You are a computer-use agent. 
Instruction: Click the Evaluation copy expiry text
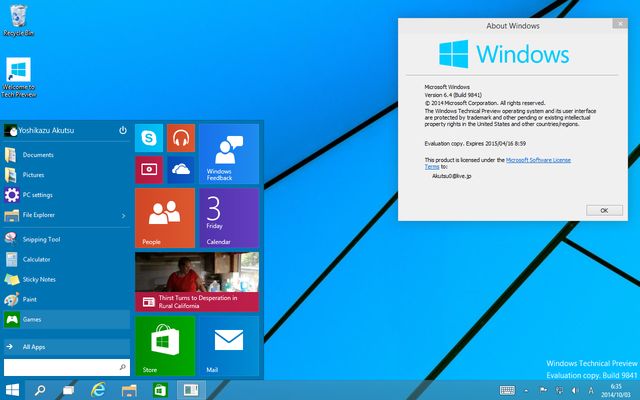475,144
